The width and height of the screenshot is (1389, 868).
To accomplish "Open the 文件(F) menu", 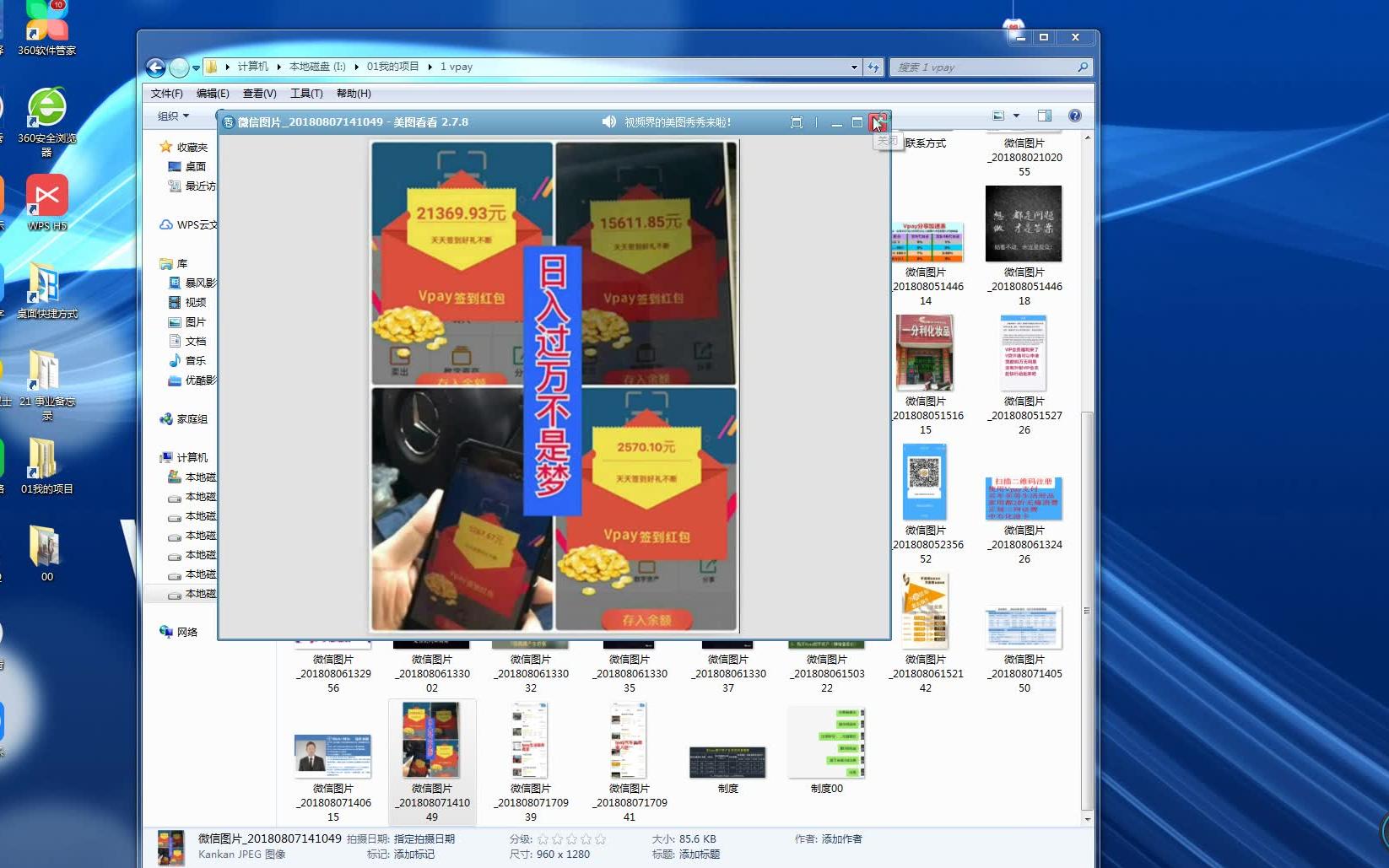I will tap(166, 94).
